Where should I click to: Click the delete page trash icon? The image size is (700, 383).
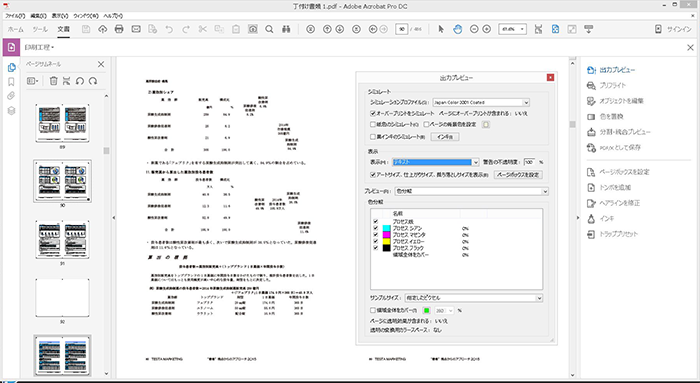(54, 81)
